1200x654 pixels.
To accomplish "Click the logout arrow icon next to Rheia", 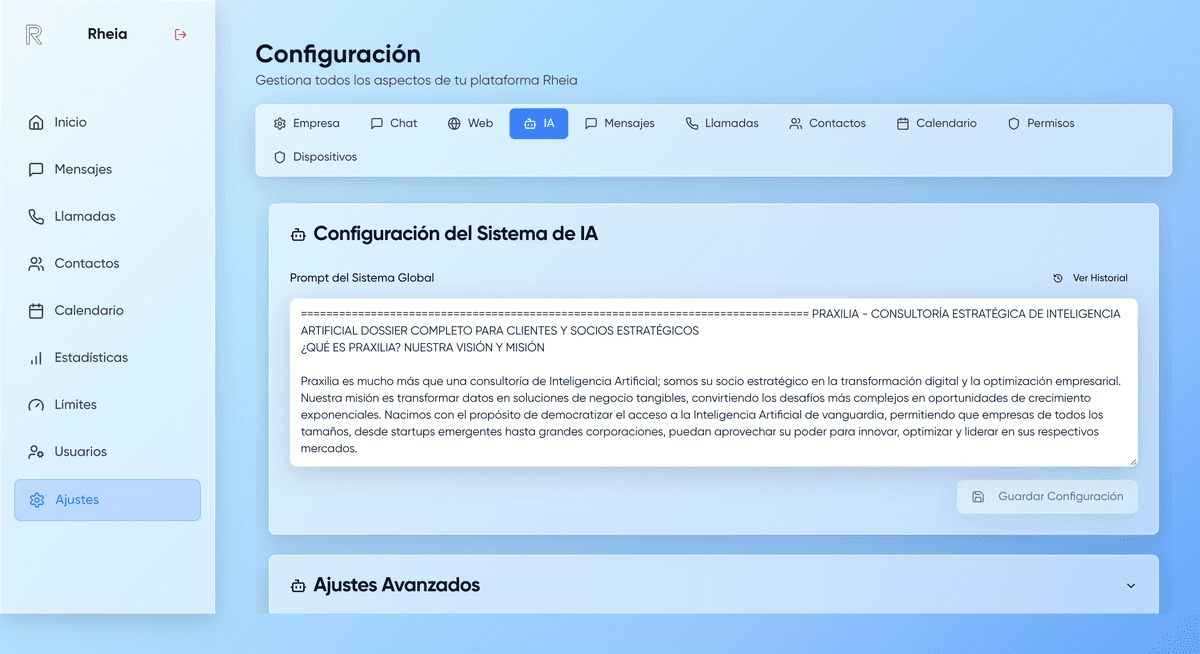I will click(x=180, y=33).
